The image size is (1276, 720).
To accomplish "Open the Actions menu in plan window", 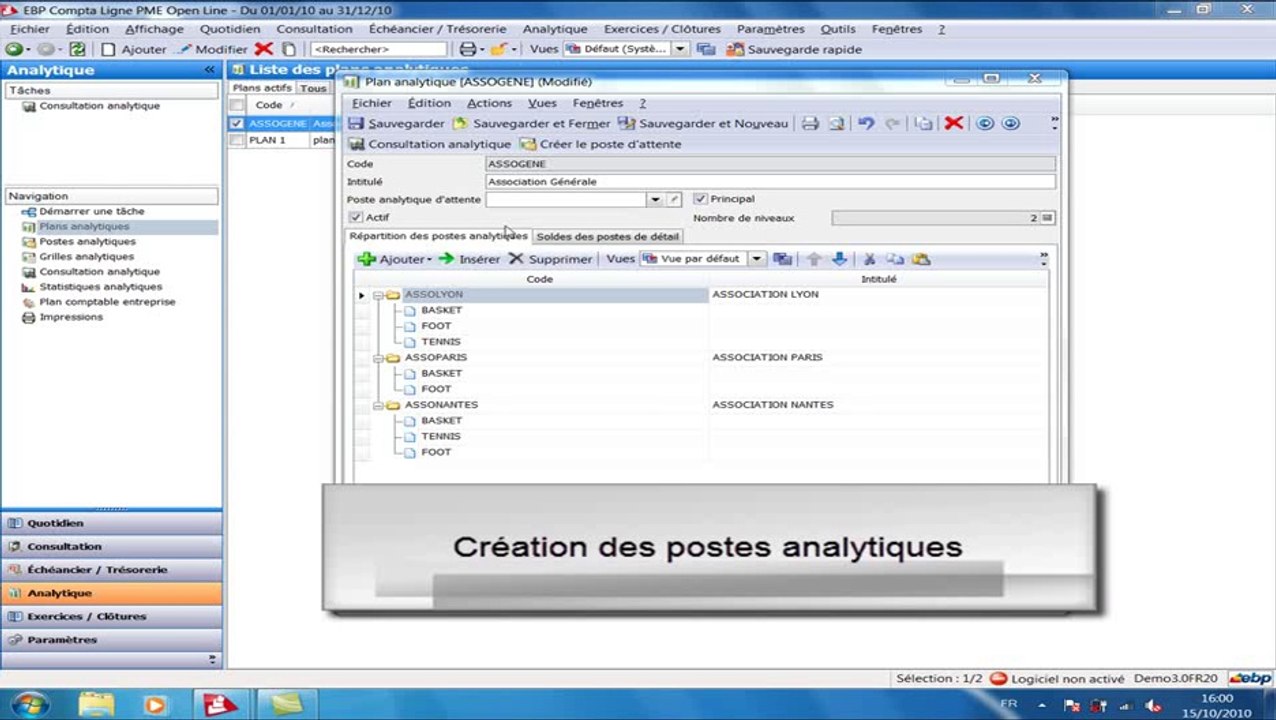I will 489,103.
